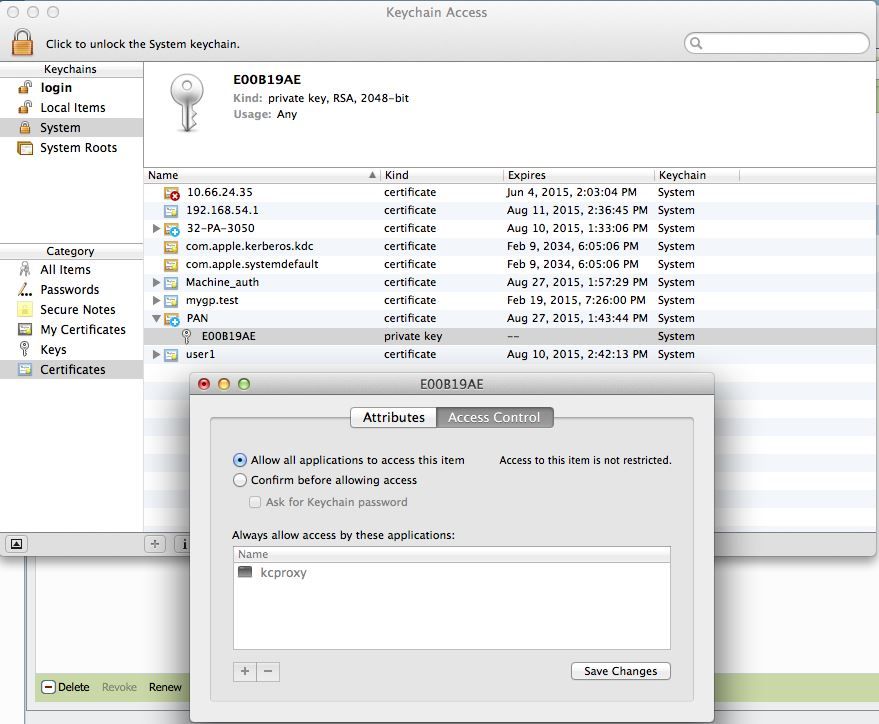Close the E00B19AE dialog
Screen dimensions: 879x724
point(204,384)
